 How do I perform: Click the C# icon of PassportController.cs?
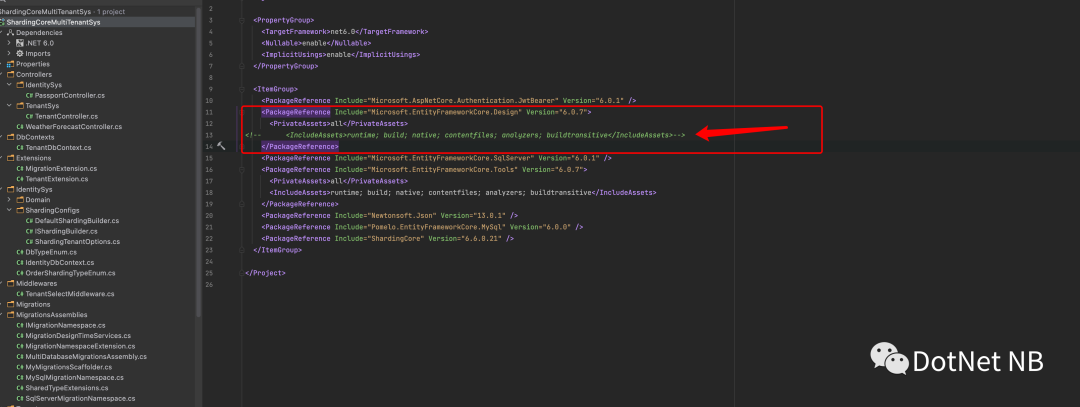tap(30, 95)
